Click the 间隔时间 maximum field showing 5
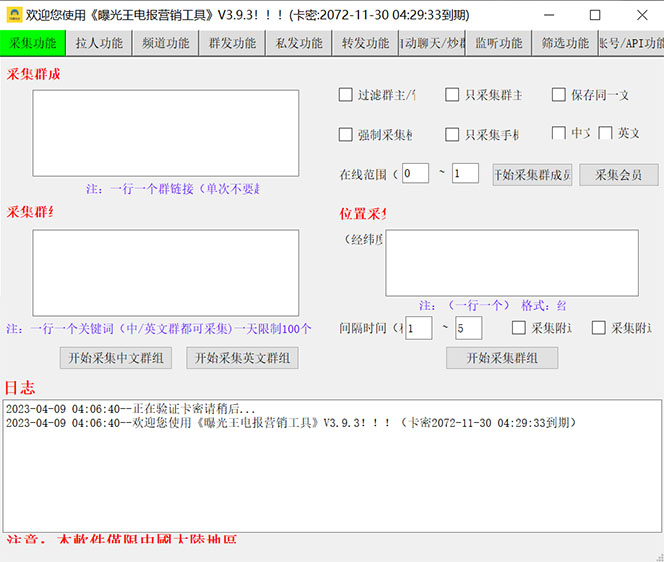This screenshot has height=562, width=664. [x=468, y=328]
